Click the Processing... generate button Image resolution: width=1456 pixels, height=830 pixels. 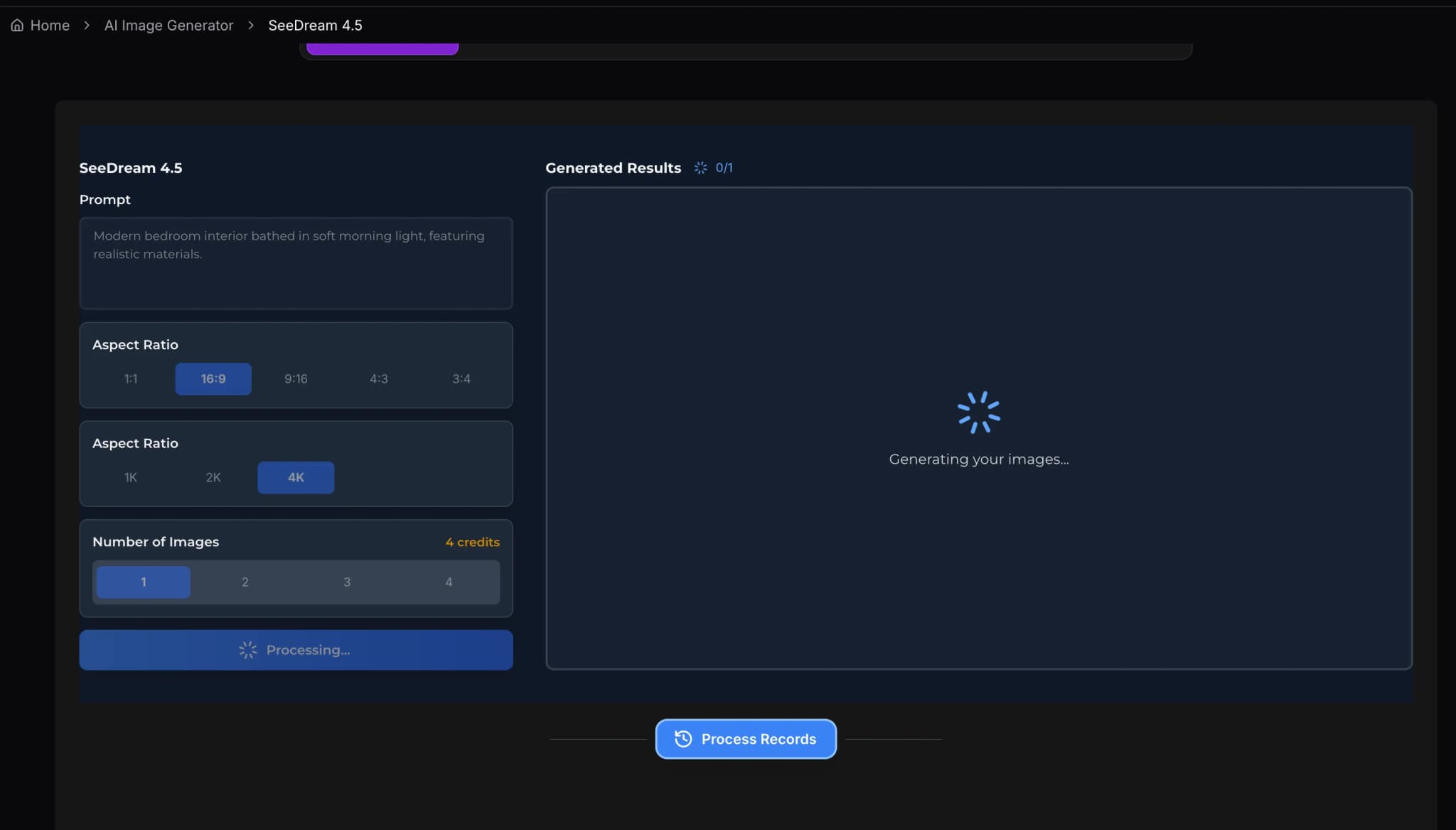(296, 650)
